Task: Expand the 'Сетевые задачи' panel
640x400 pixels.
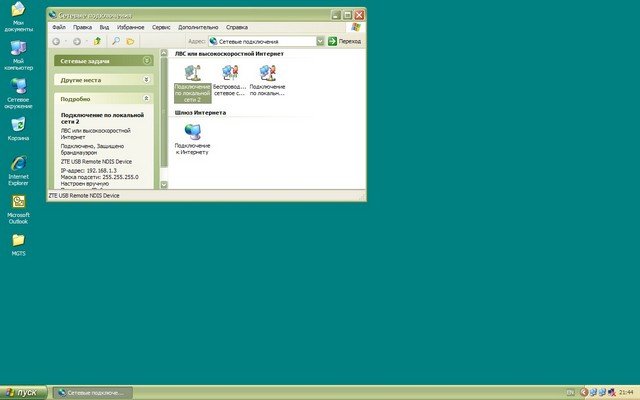Action: coord(147,60)
